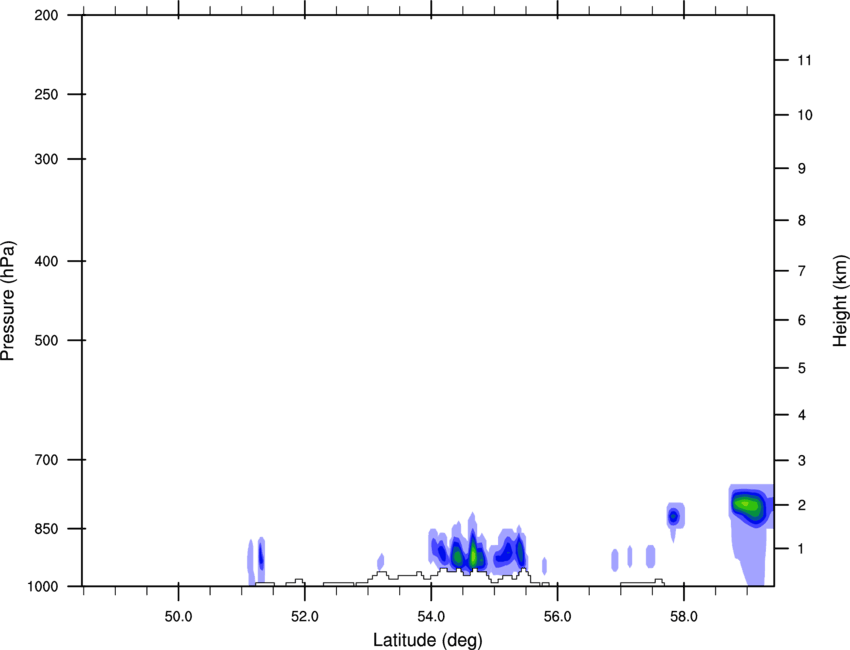Click the 50.0 latitude tick label
Image resolution: width=850 pixels, height=650 pixels.
(x=178, y=617)
